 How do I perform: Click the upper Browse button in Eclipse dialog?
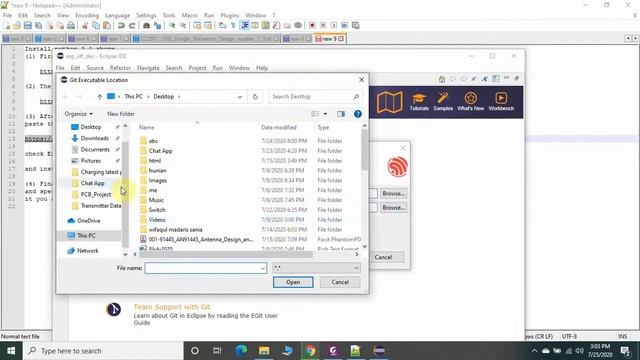point(393,193)
